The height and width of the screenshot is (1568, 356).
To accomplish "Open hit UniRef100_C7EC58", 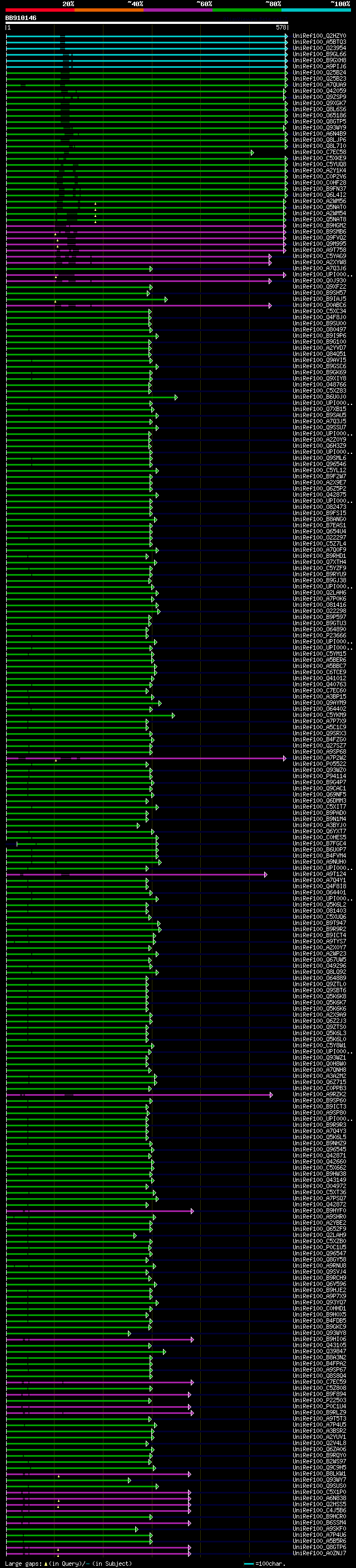I will pos(319,152).
